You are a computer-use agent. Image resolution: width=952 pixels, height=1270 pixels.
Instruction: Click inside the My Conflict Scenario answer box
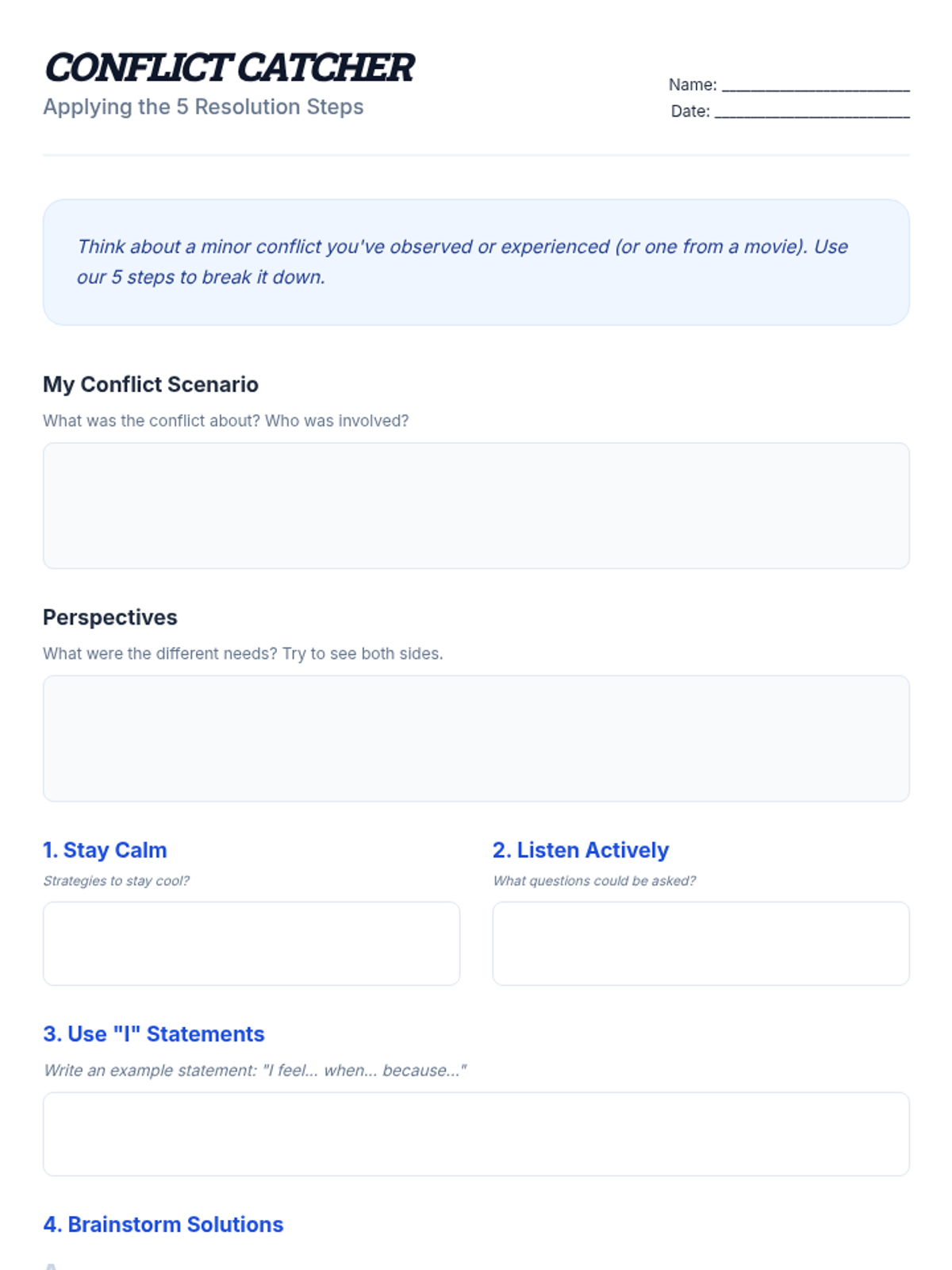[x=476, y=506]
